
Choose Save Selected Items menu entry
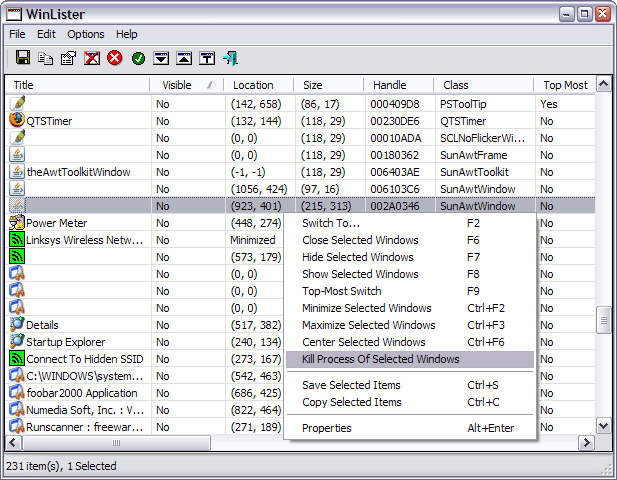coord(410,385)
